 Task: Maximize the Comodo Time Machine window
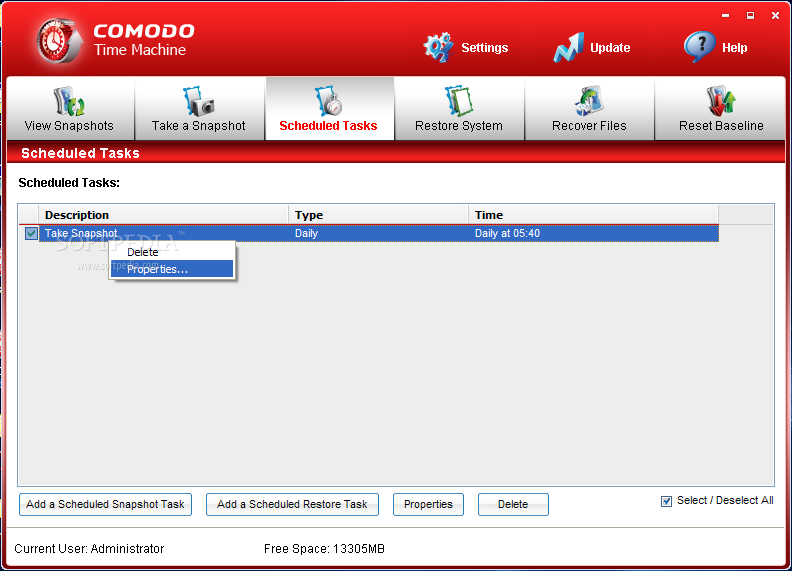(x=751, y=16)
